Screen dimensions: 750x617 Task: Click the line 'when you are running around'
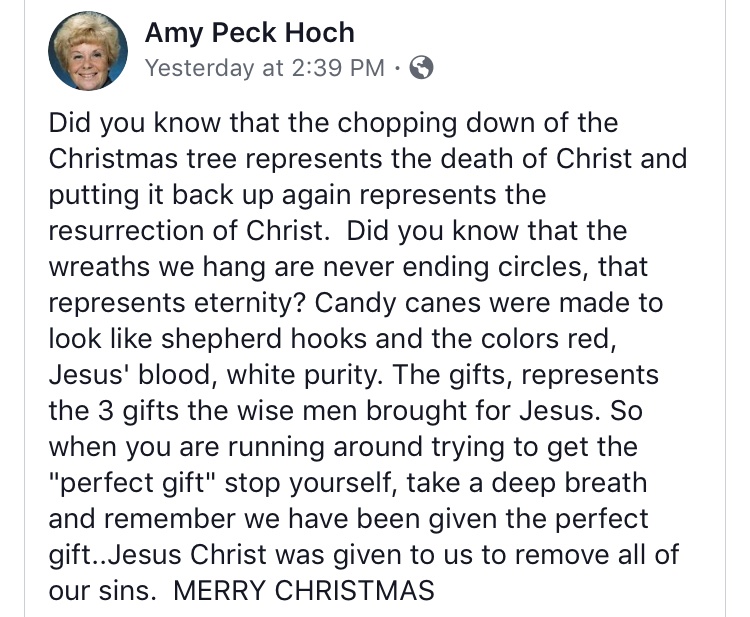coord(343,448)
